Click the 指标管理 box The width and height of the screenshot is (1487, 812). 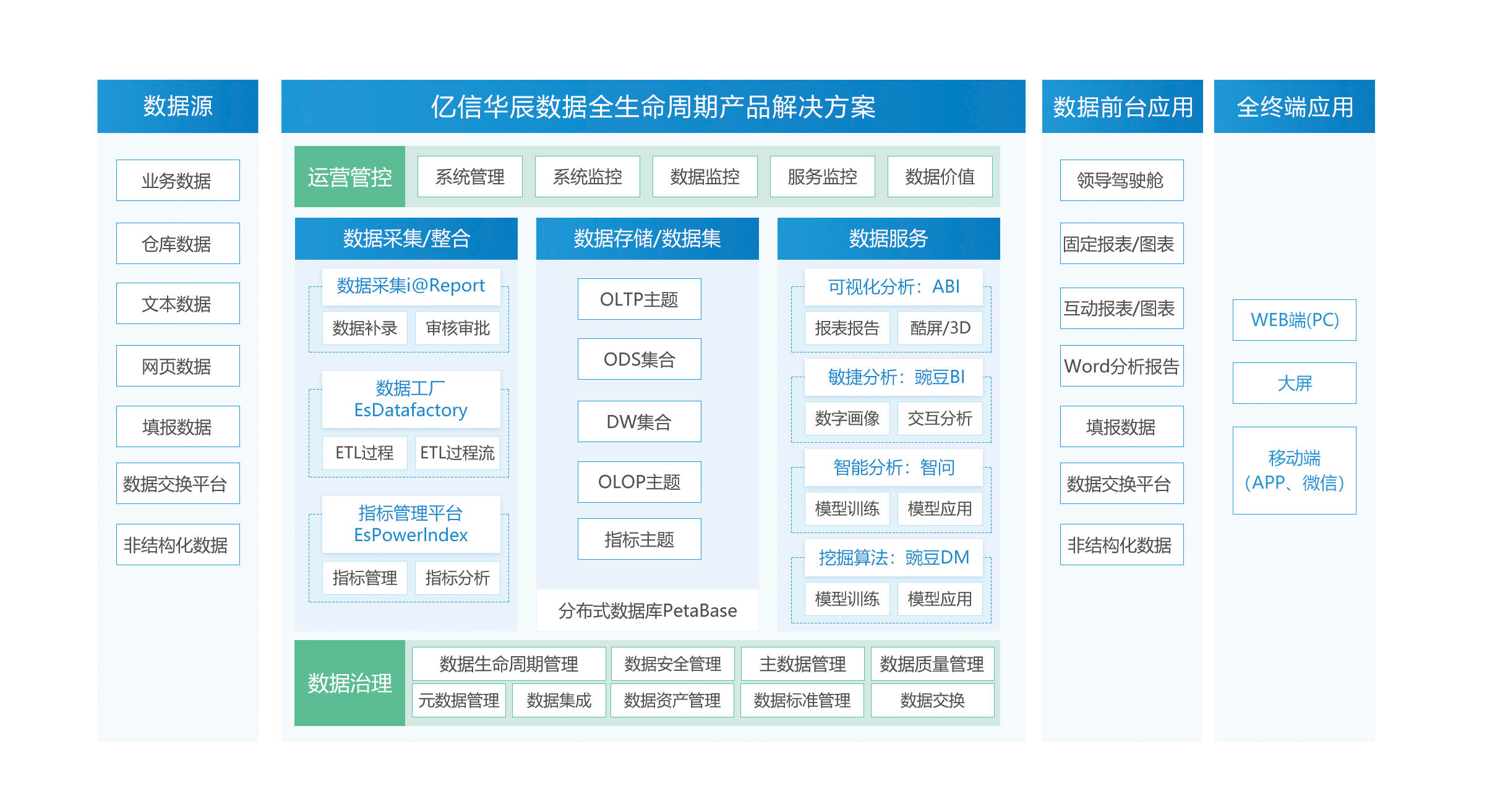(x=365, y=578)
